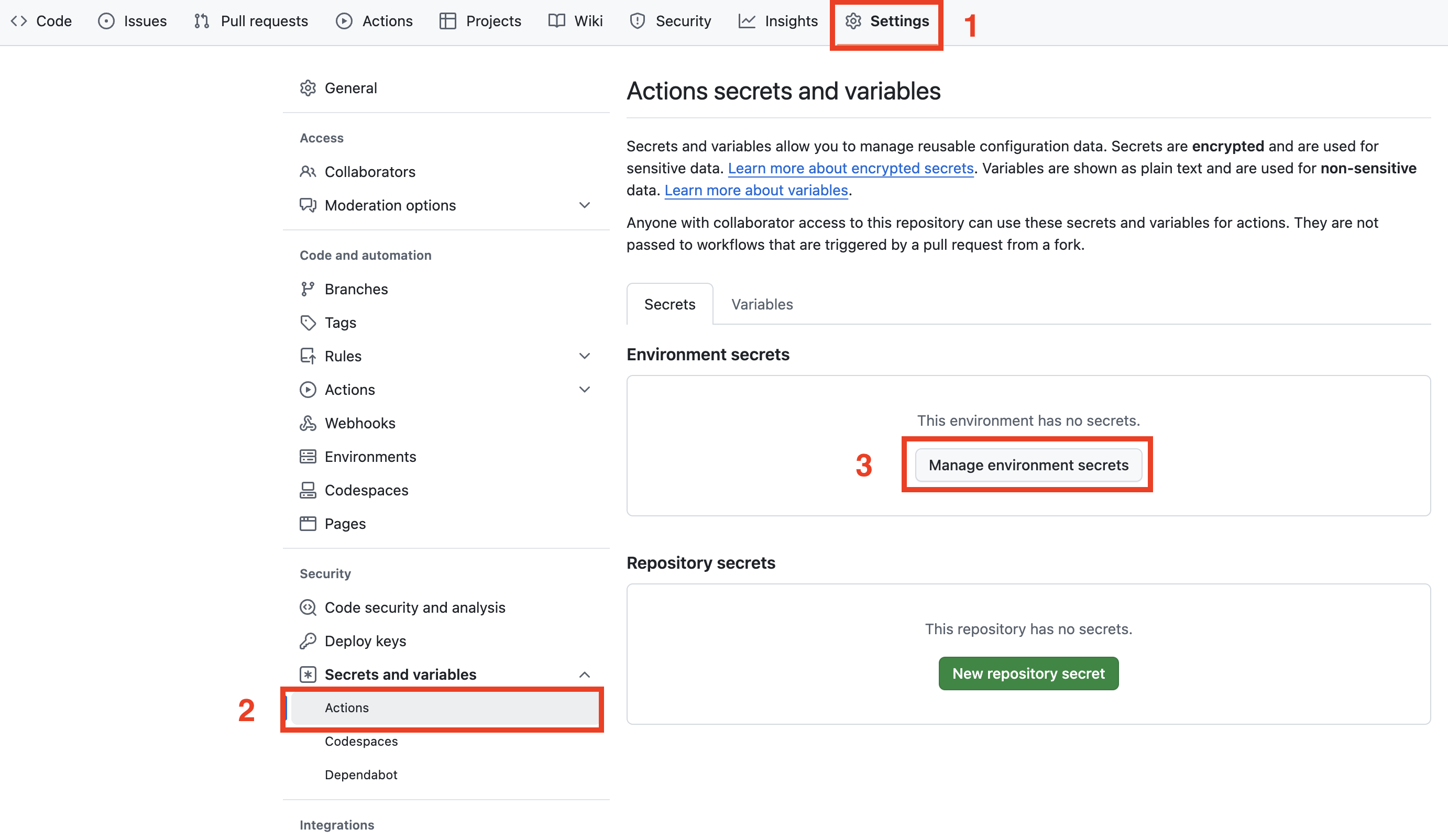
Task: Click the General gear icon in sidebar
Action: (x=308, y=88)
